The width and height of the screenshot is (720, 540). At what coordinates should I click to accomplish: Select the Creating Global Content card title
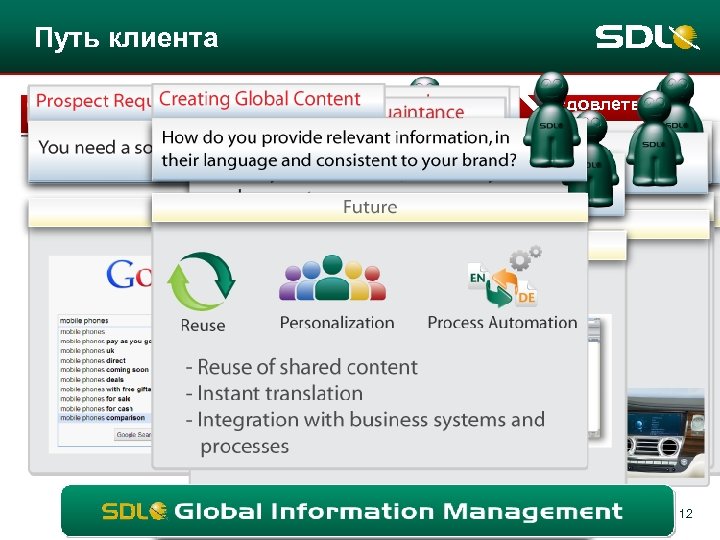point(260,99)
